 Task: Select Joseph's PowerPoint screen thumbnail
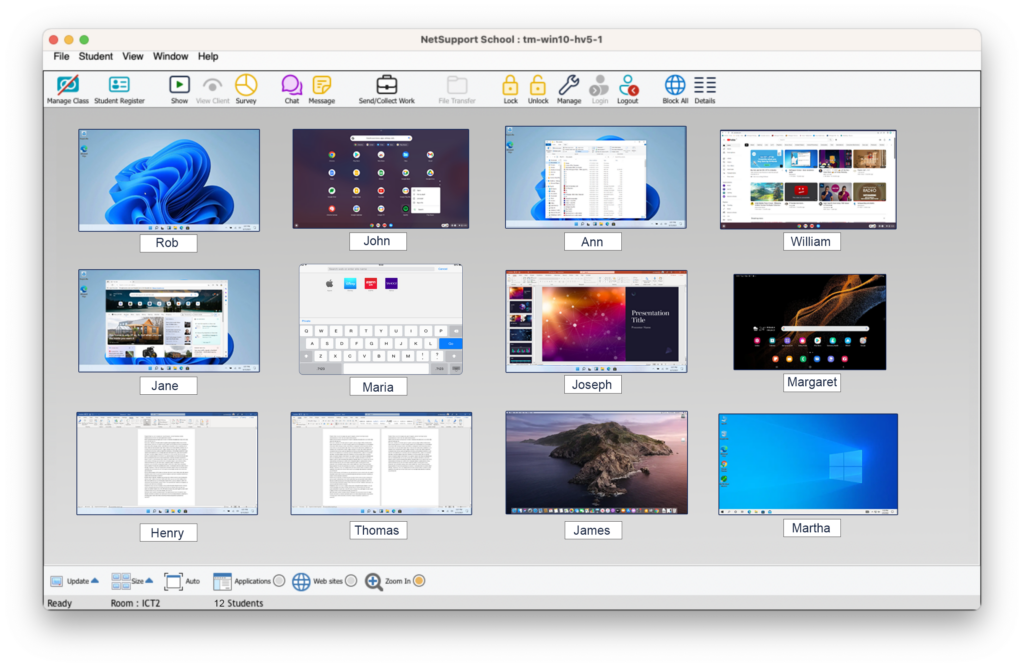tap(595, 321)
